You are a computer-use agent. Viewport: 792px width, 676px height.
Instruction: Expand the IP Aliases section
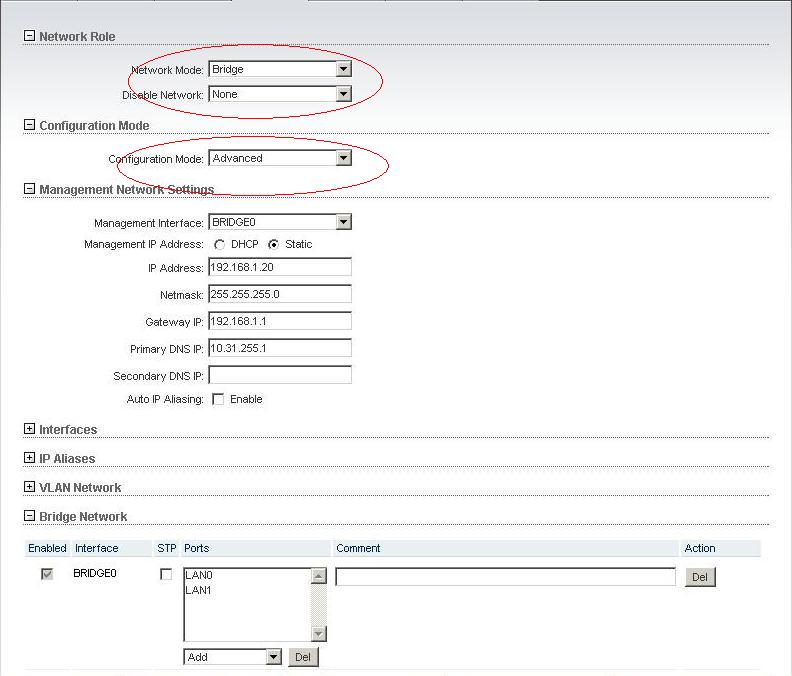(29, 459)
